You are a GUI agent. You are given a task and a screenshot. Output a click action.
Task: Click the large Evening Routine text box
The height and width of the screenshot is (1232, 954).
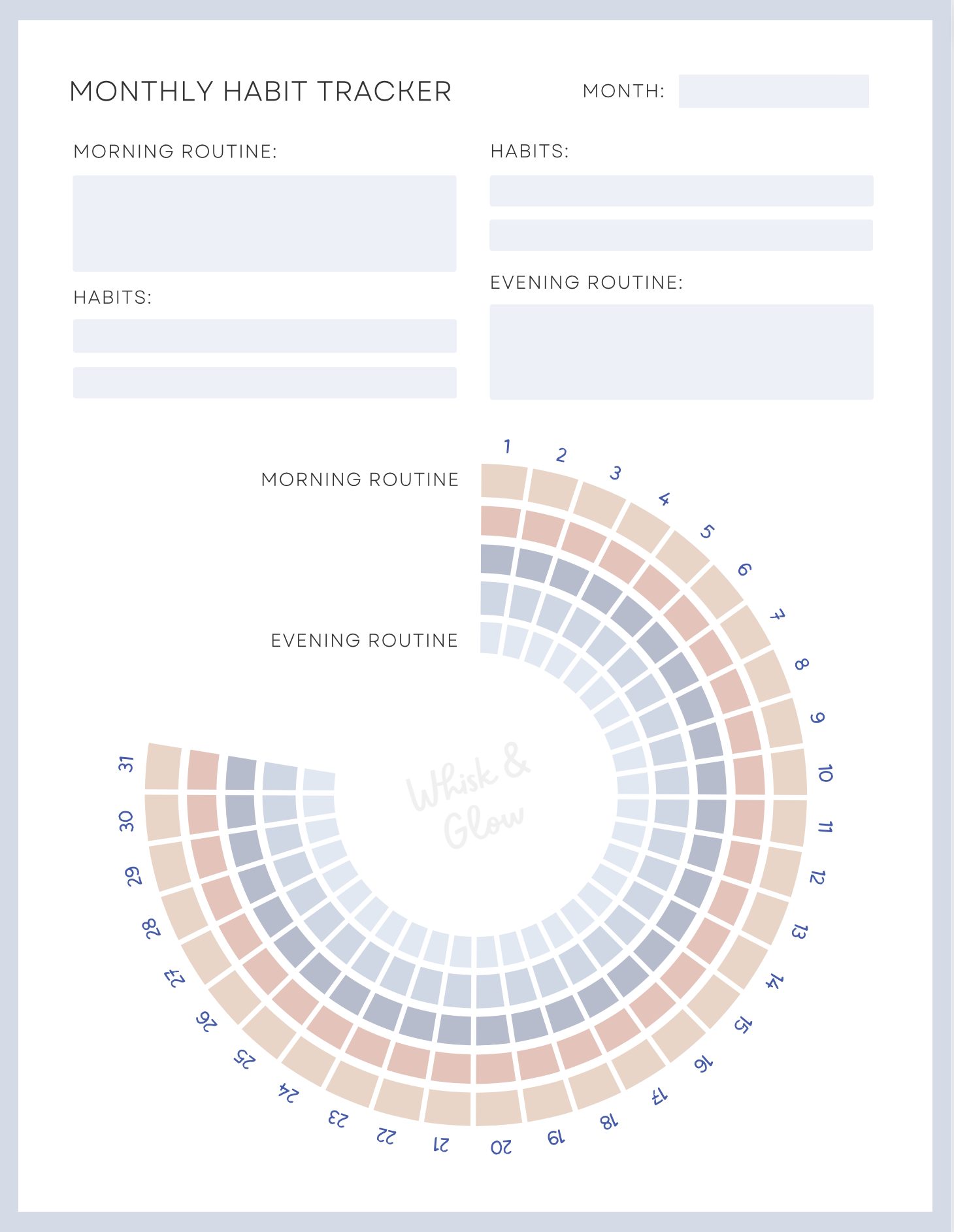pyautogui.click(x=682, y=352)
